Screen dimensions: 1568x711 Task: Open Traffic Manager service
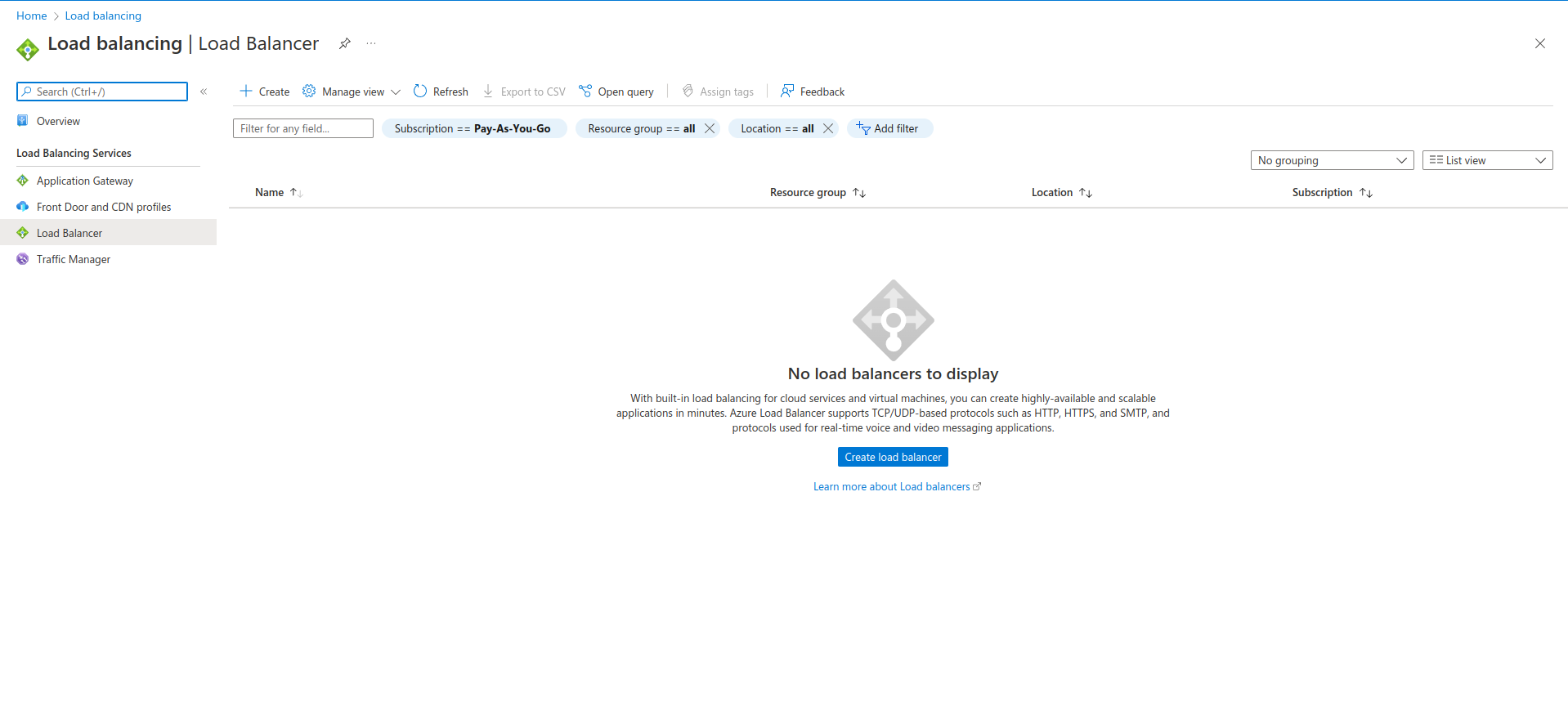tap(74, 259)
